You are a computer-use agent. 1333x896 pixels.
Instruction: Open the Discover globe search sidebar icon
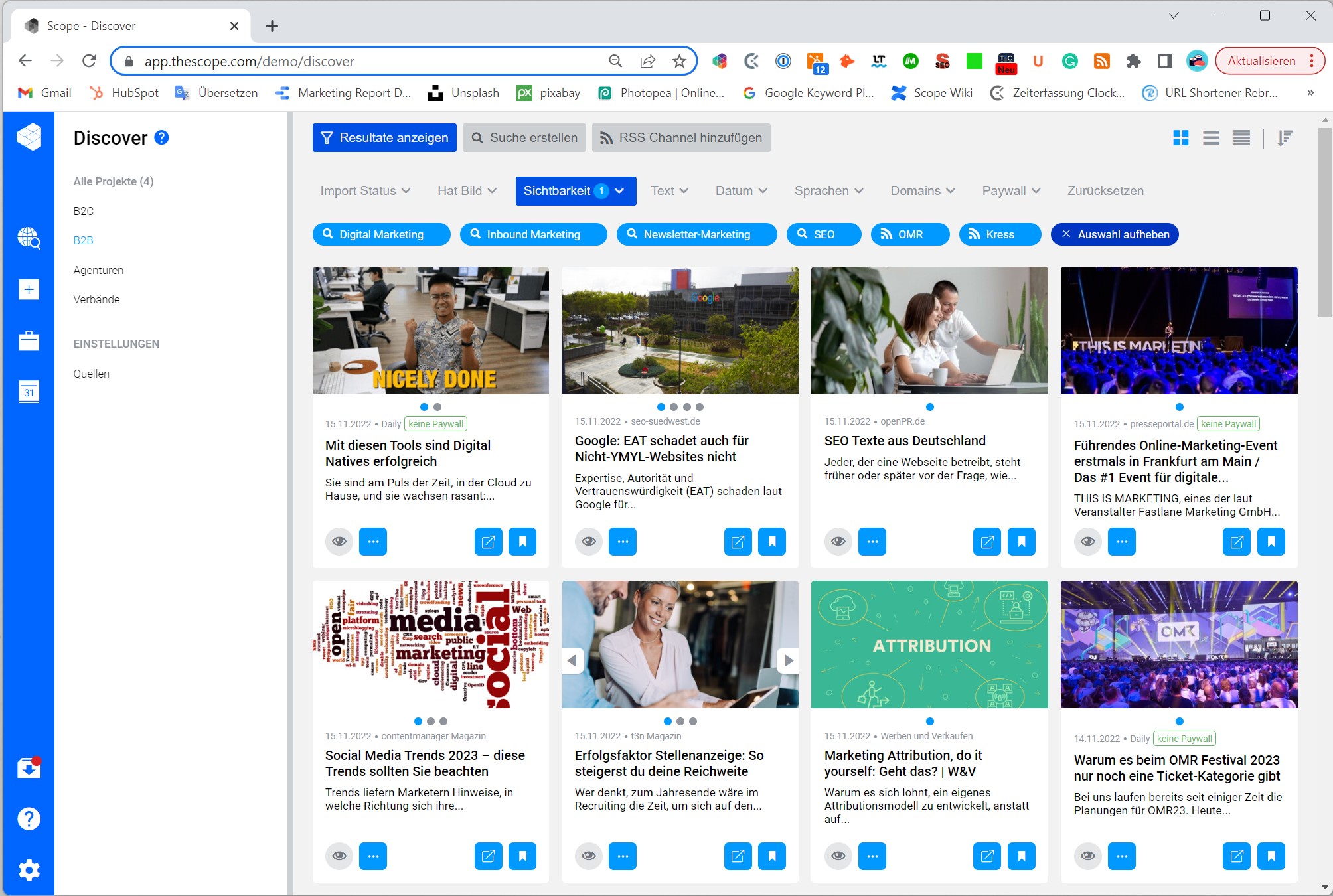29,238
